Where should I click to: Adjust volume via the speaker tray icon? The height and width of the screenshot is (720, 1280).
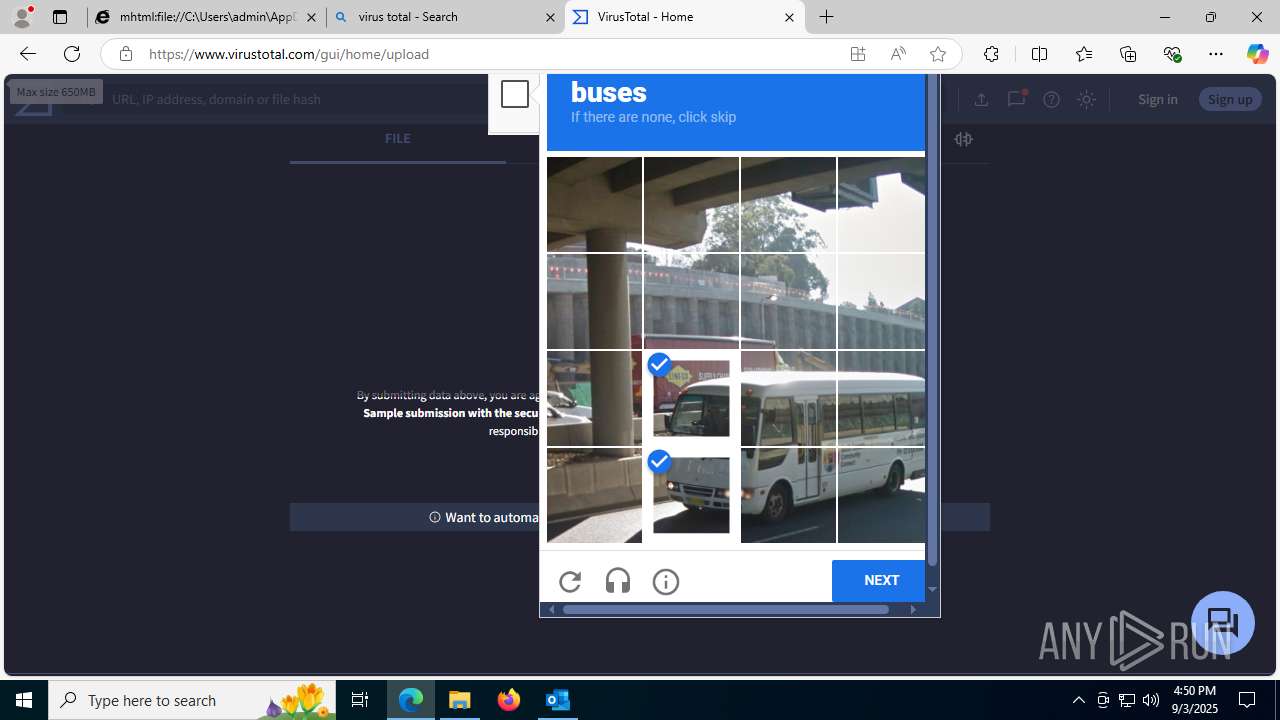click(x=1151, y=700)
